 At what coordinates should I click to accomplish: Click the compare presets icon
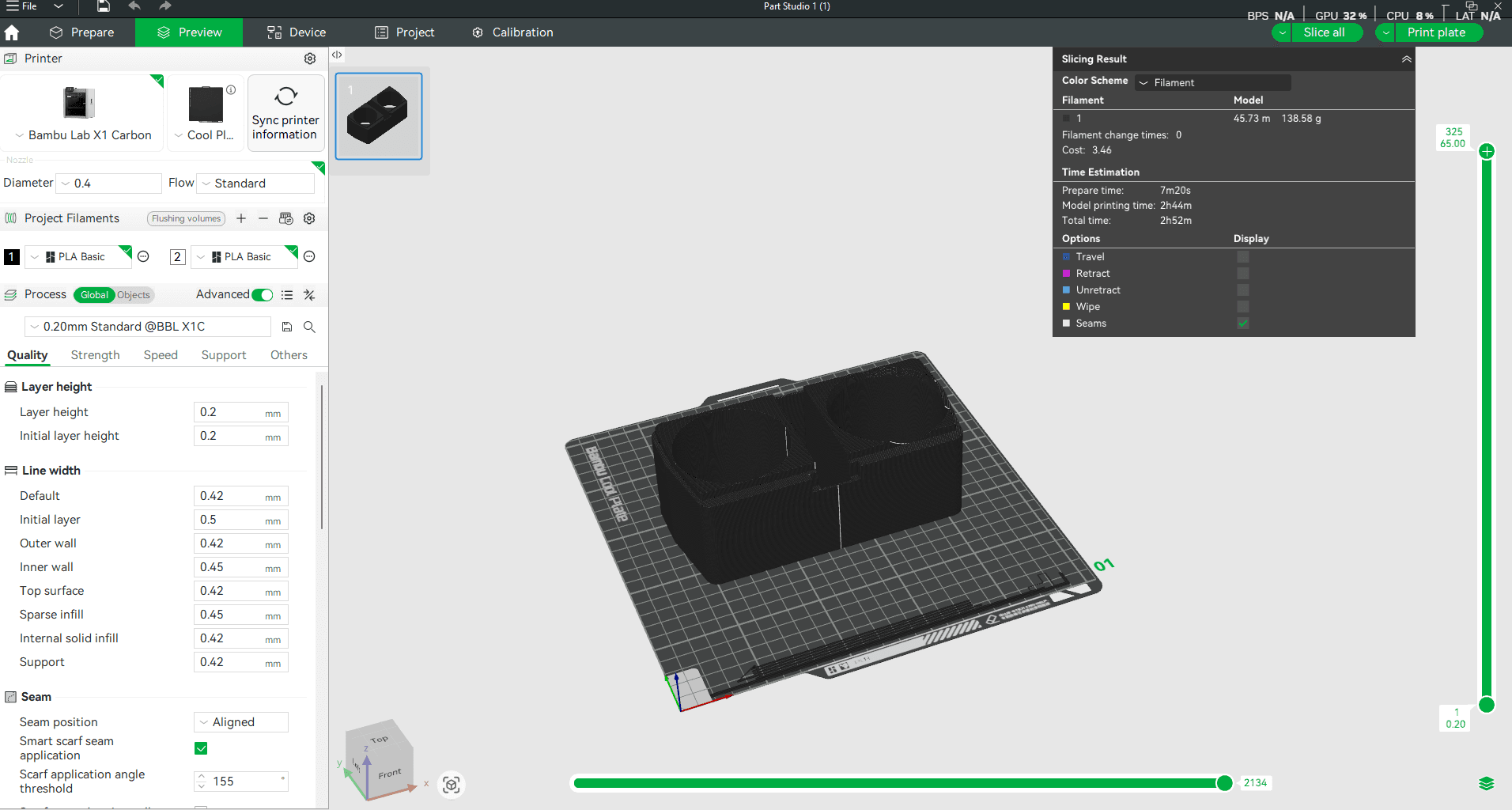pos(309,295)
